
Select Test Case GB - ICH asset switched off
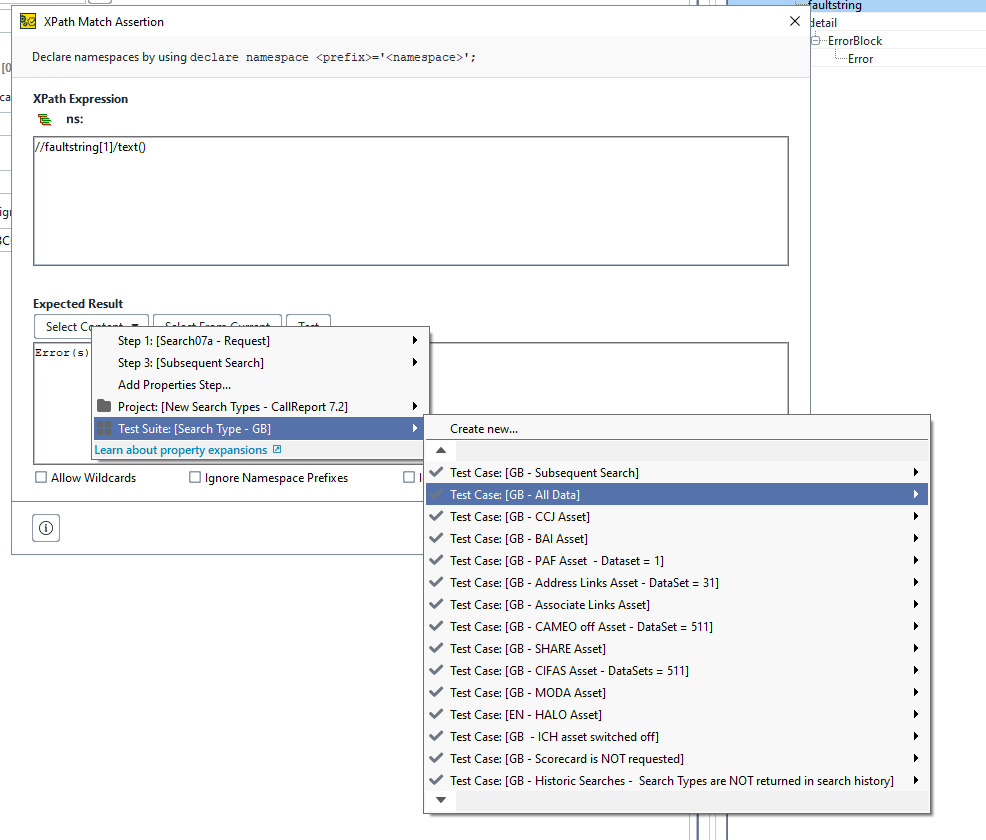coord(677,736)
